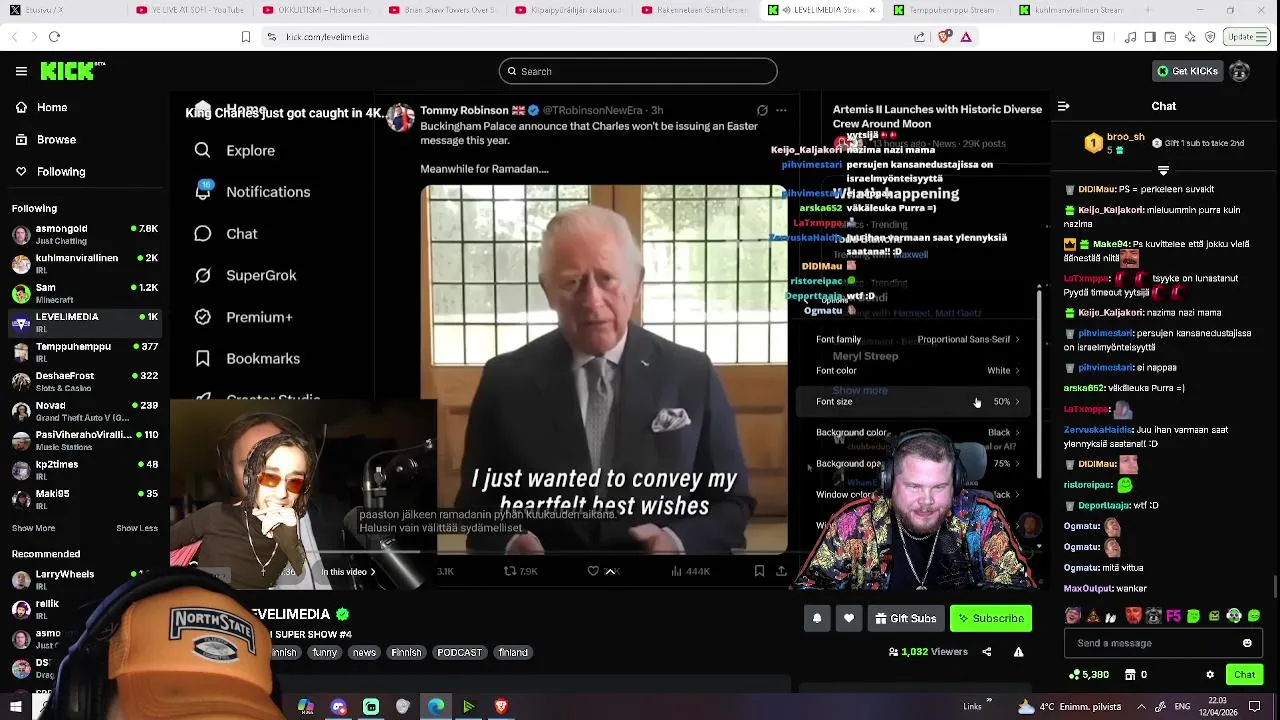1280x720 pixels.
Task: Click the Update menu button
Action: click(1248, 37)
